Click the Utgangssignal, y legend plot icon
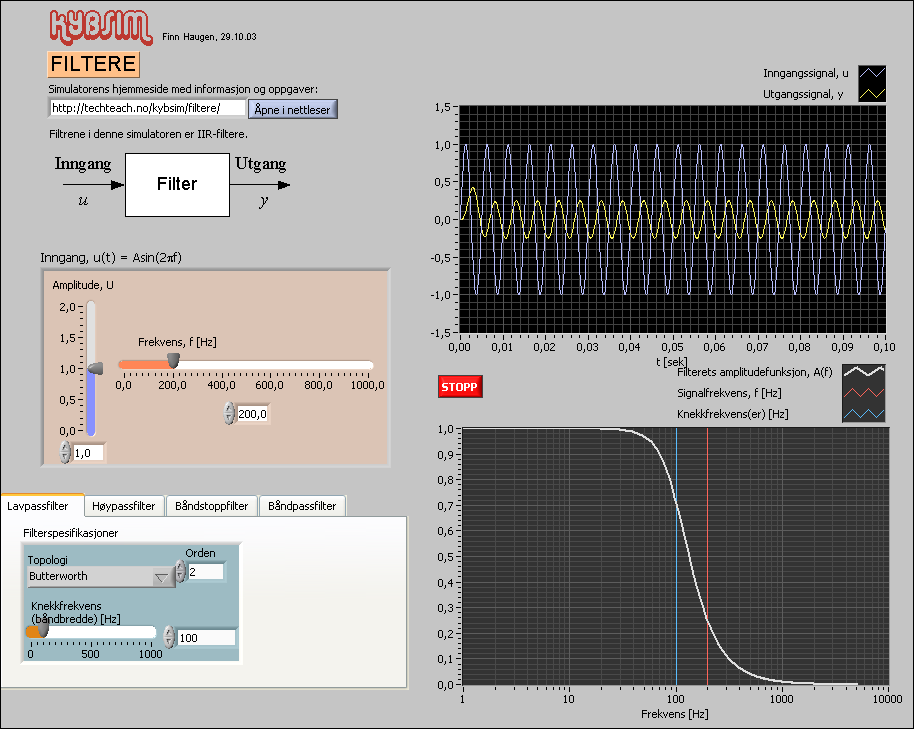 point(872,94)
